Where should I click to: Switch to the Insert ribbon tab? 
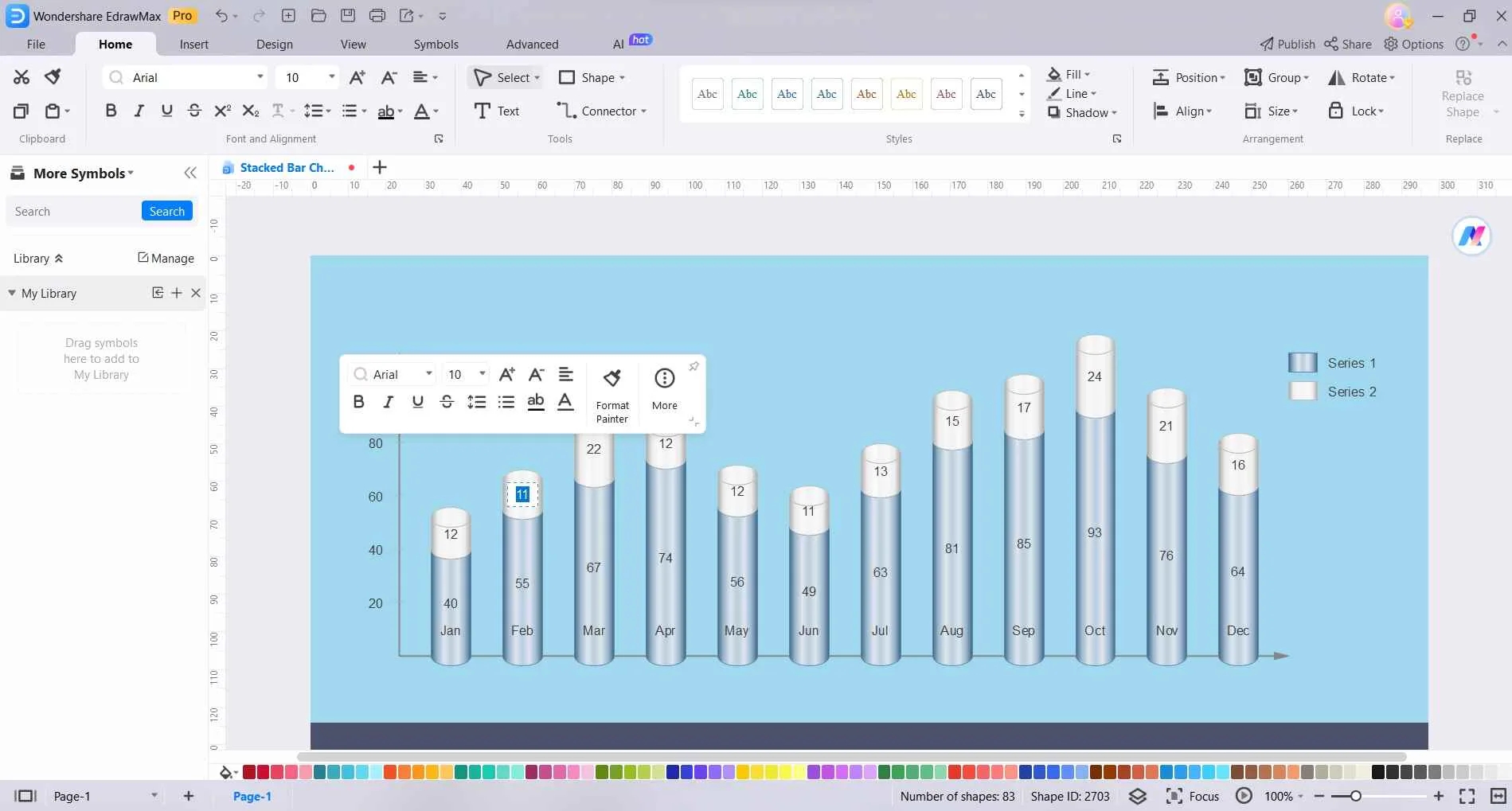[x=193, y=45]
